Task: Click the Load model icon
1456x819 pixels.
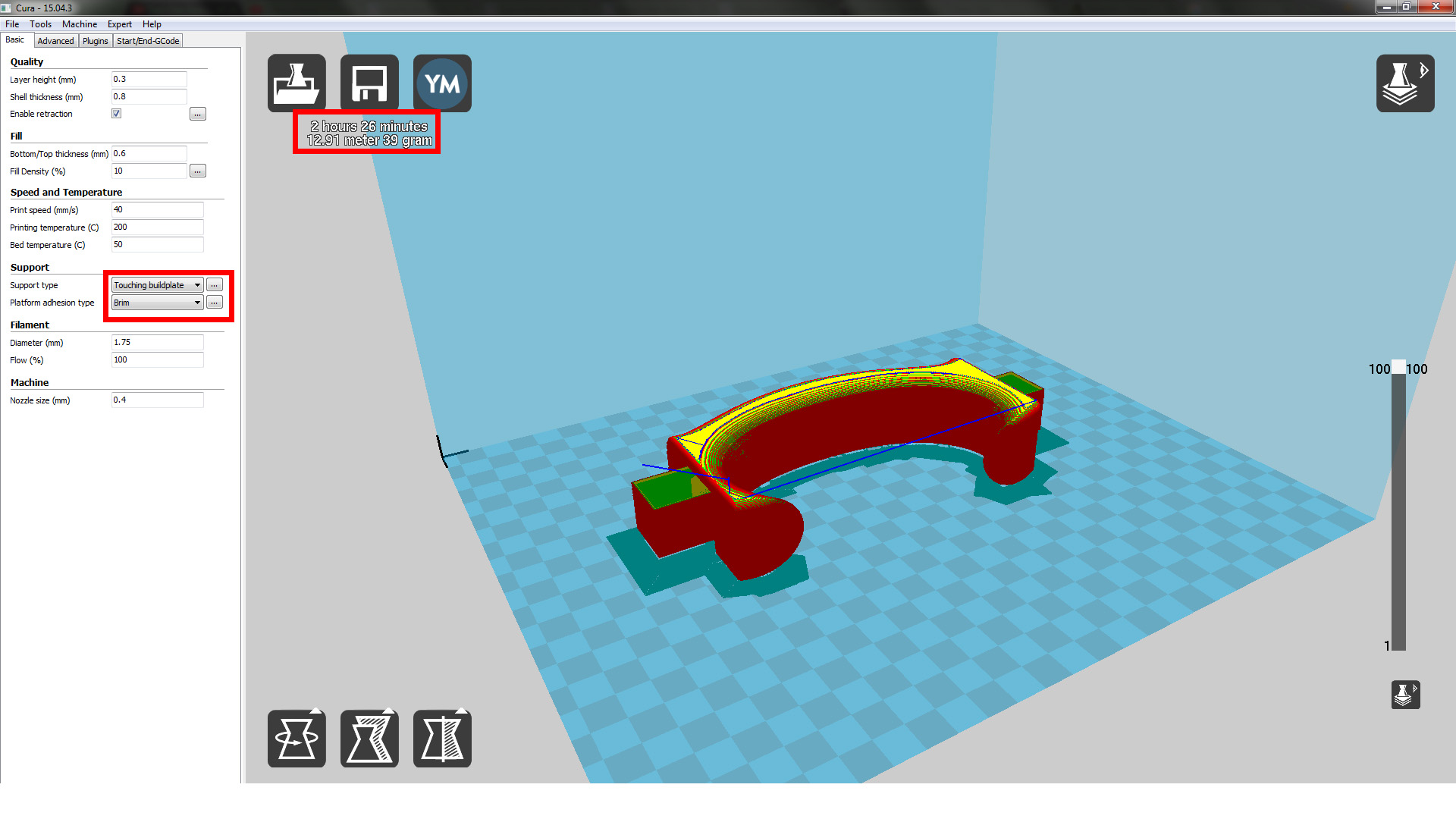Action: point(296,83)
